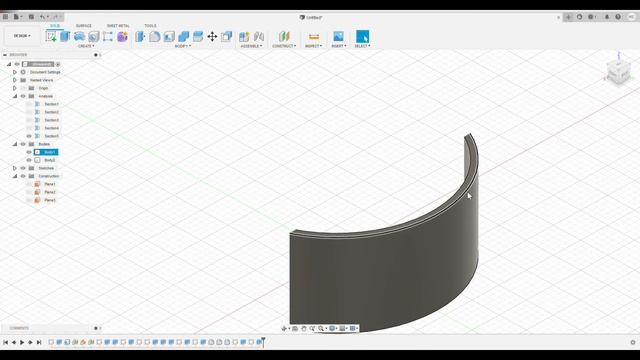Click the timeline end marker
This screenshot has height=360, width=640.
click(x=264, y=342)
